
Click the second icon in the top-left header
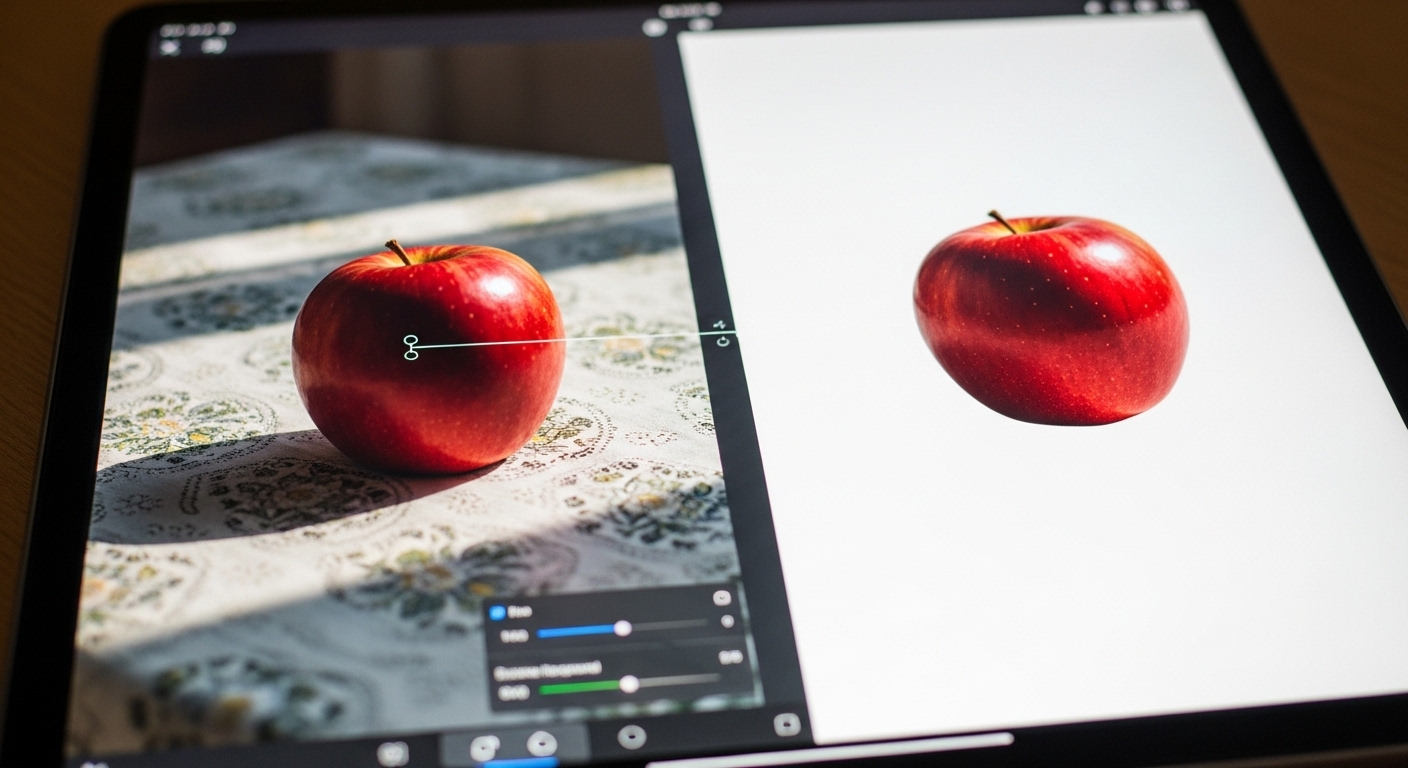[x=213, y=46]
